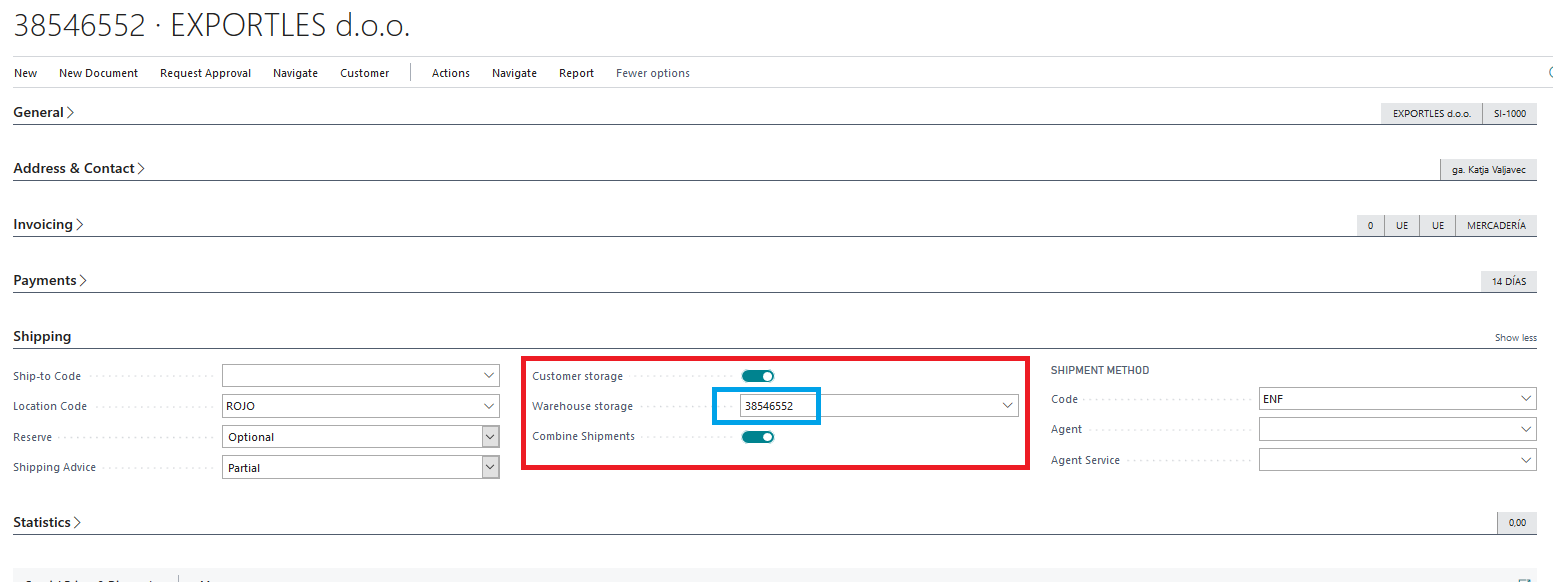Toggle the Combine Shipments switch
The image size is (1553, 582).
[758, 436]
